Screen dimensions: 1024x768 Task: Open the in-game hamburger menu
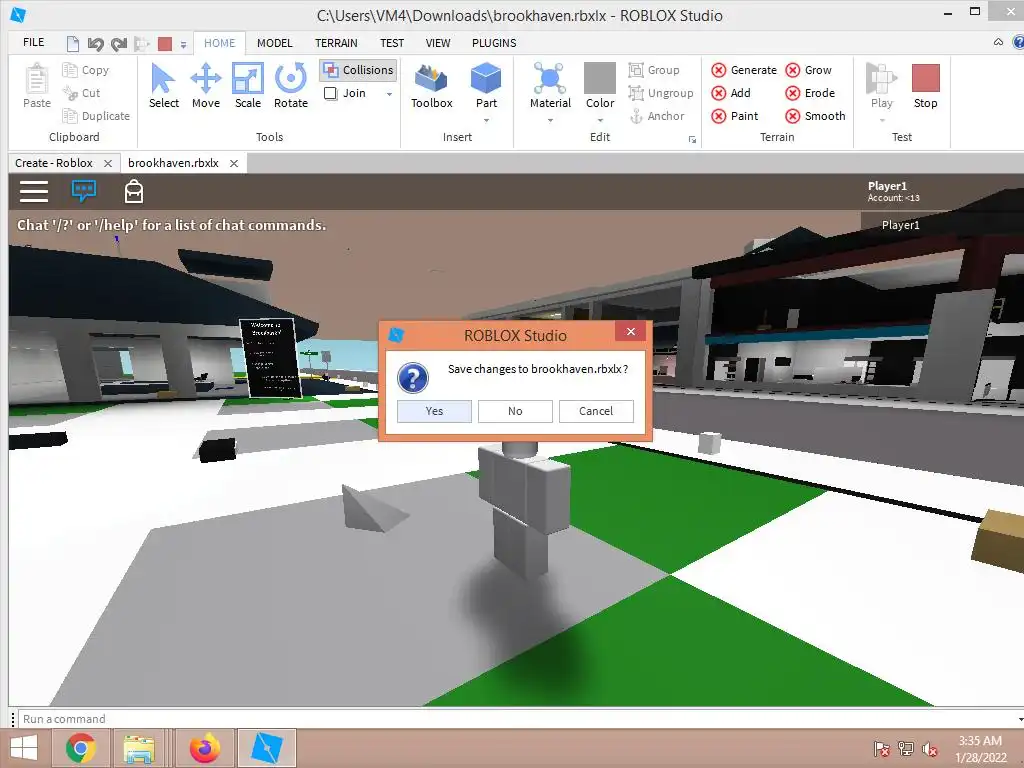[34, 191]
